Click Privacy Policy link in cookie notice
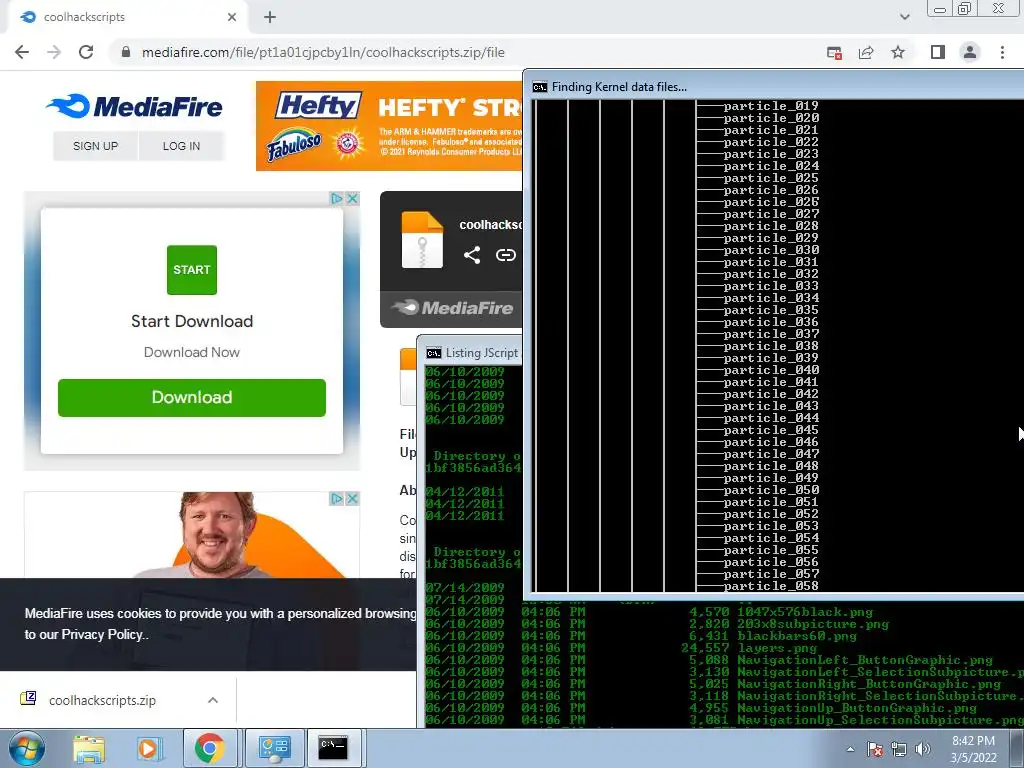1024x768 pixels. [x=102, y=634]
